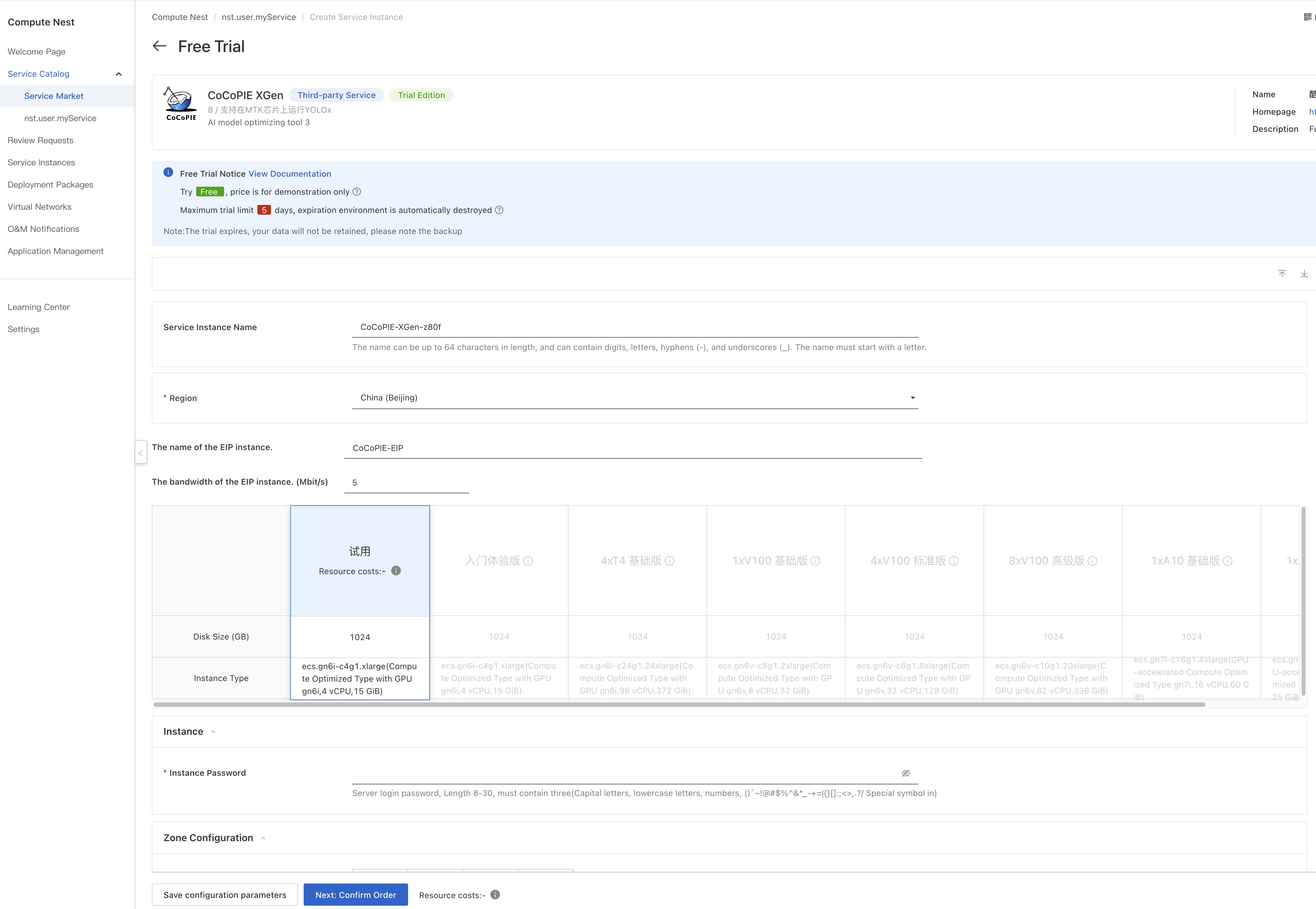Open the Welcome Page menu item
This screenshot has width=1316, height=909.
click(37, 52)
